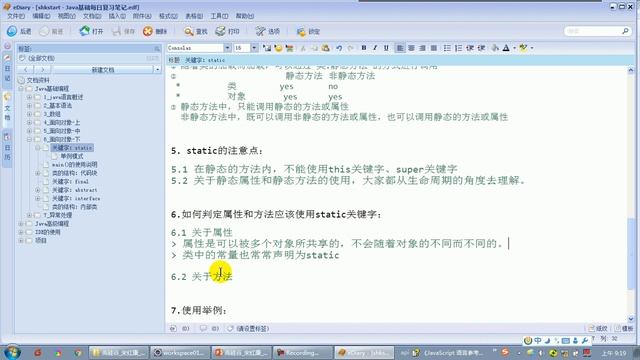640x360 pixels.
Task: Right align the text
Action: click(x=422, y=48)
